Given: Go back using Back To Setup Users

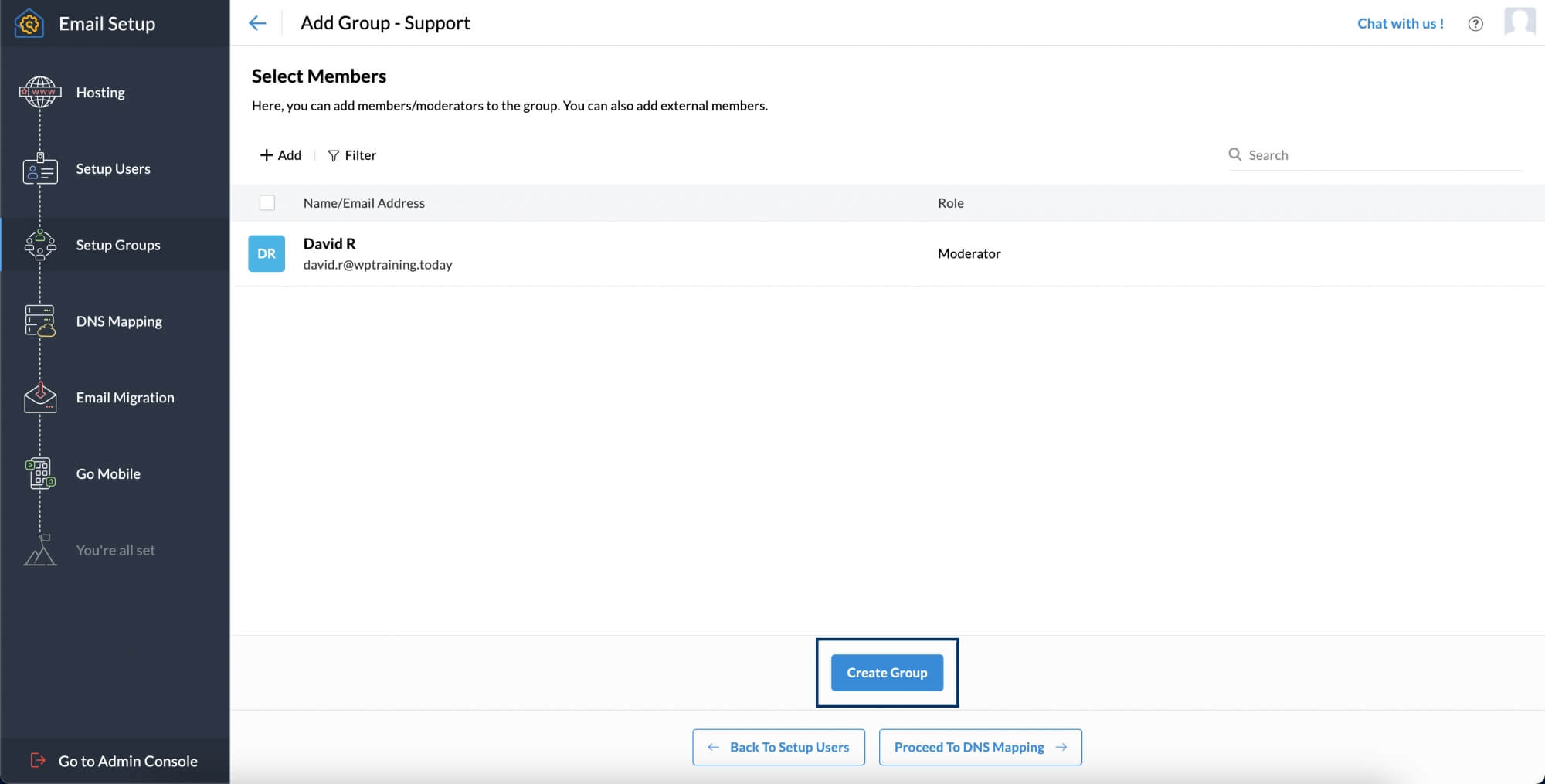Looking at the screenshot, I should coord(778,747).
